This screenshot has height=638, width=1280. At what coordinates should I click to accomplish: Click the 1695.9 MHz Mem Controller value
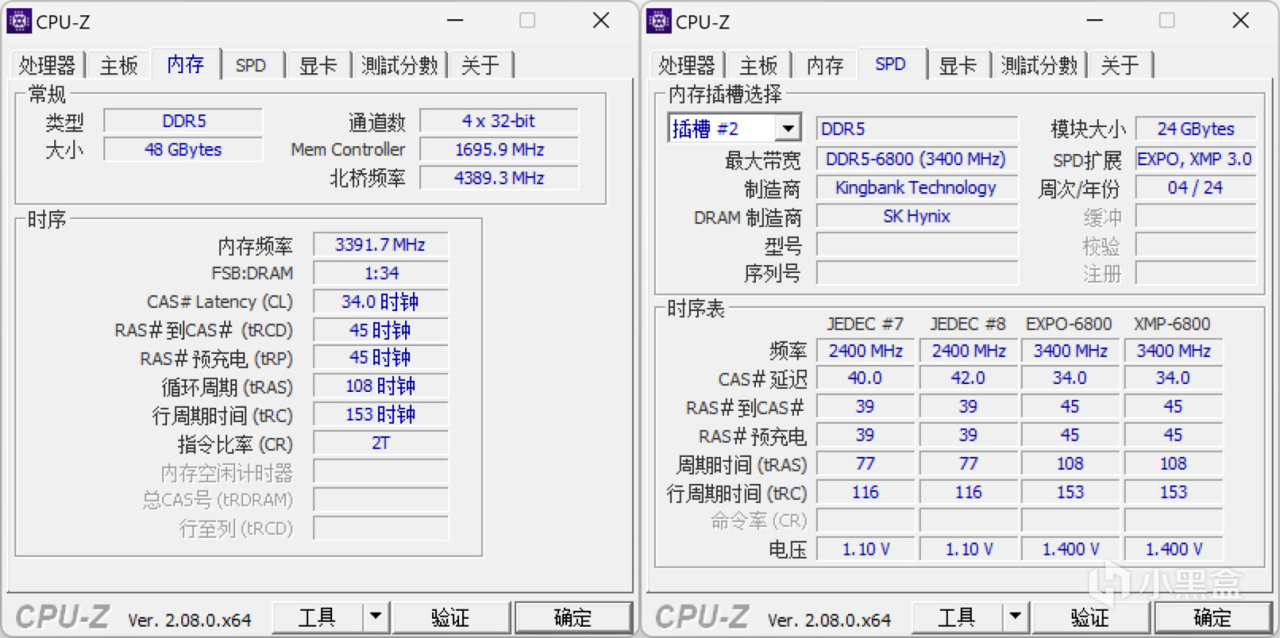click(498, 150)
